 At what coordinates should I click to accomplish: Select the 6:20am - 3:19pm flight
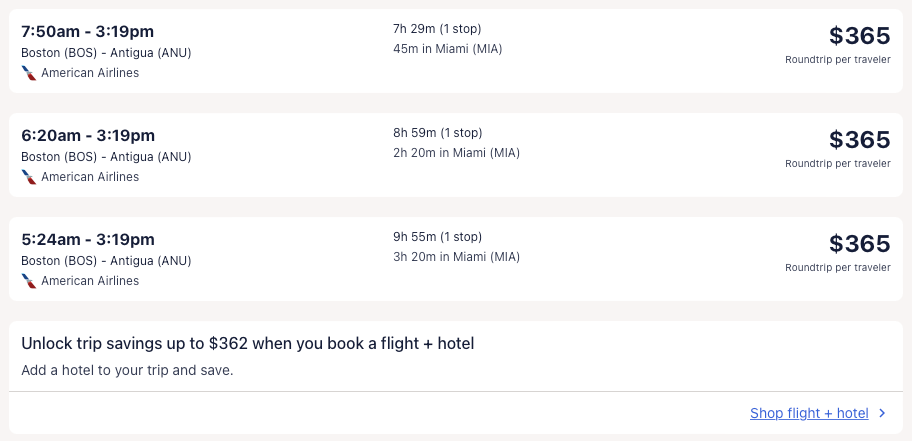[88, 135]
